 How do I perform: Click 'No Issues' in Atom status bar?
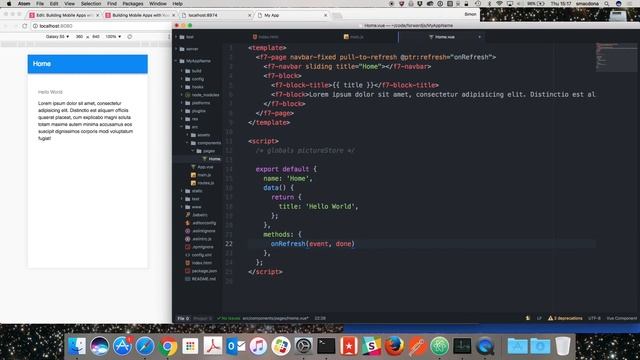pyautogui.click(x=229, y=318)
